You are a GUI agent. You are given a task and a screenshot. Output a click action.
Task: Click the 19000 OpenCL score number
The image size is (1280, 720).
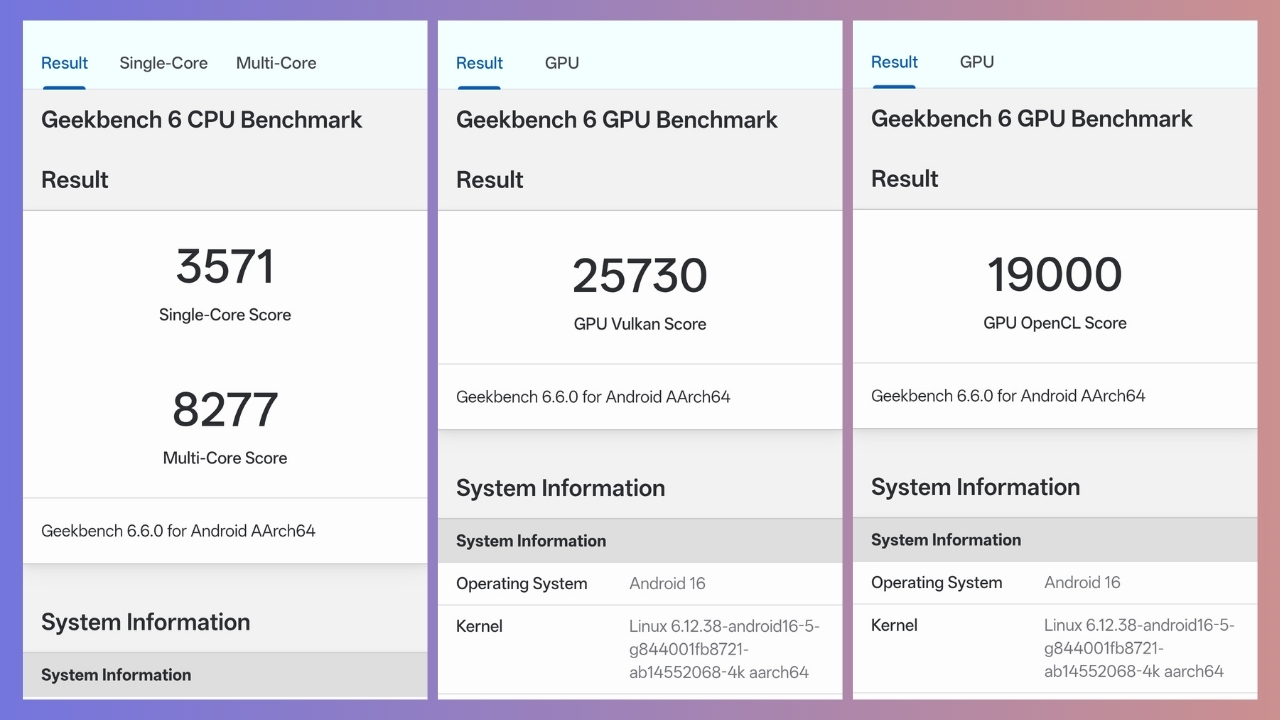1055,276
